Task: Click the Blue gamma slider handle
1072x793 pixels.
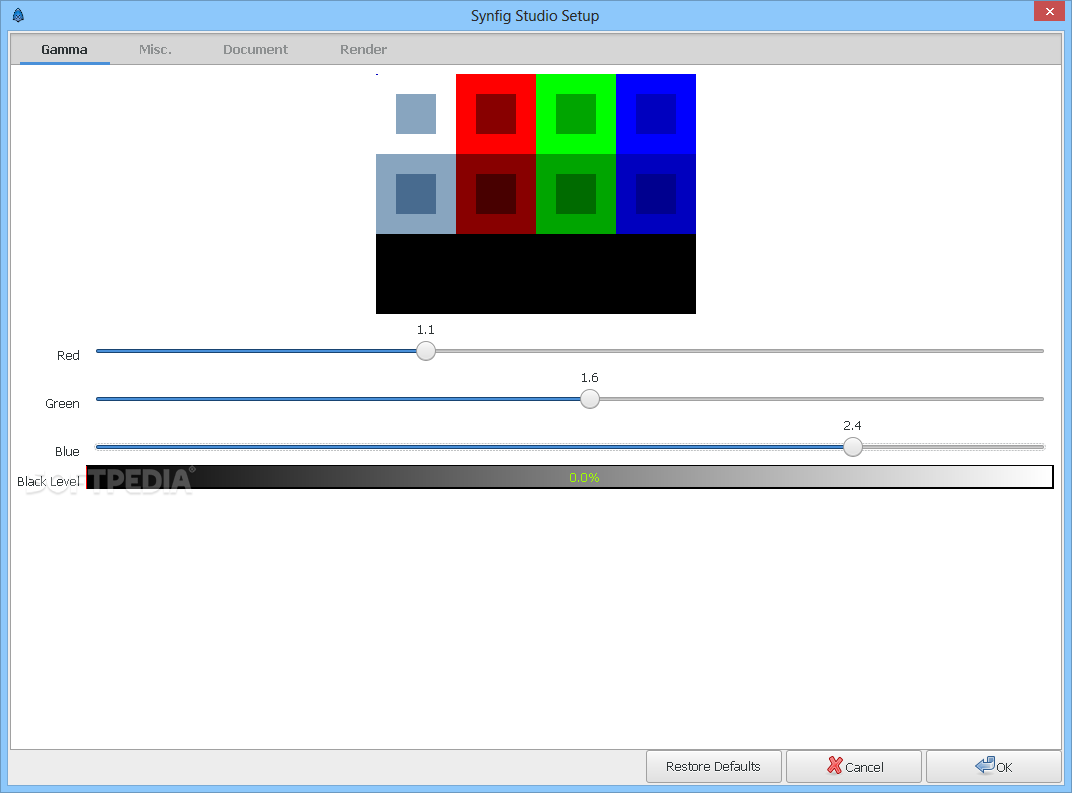Action: click(853, 447)
